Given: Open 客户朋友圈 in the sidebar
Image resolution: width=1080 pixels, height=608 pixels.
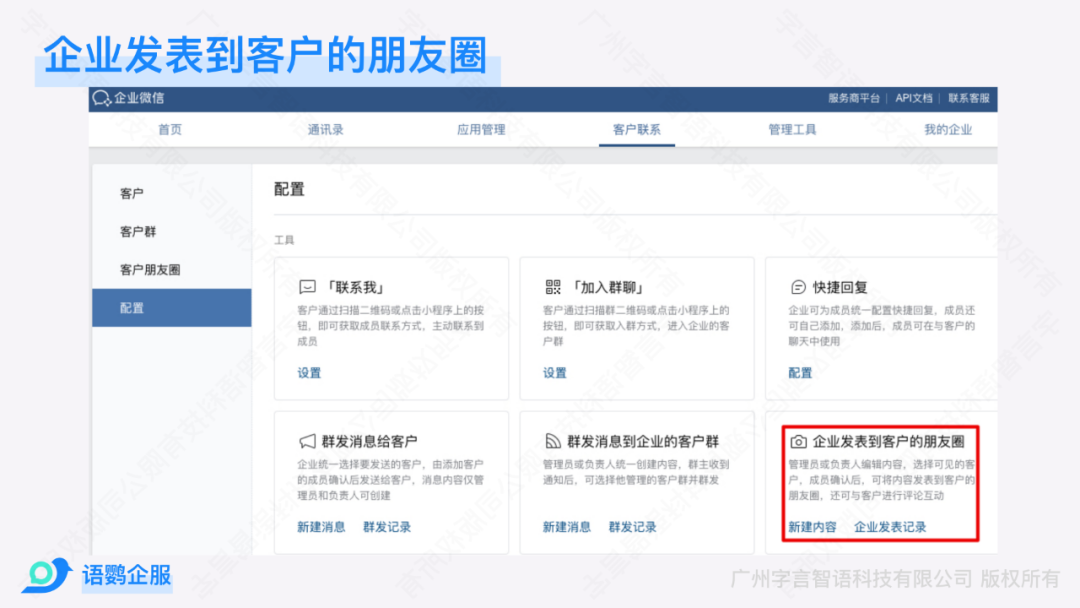Looking at the screenshot, I should click(150, 270).
